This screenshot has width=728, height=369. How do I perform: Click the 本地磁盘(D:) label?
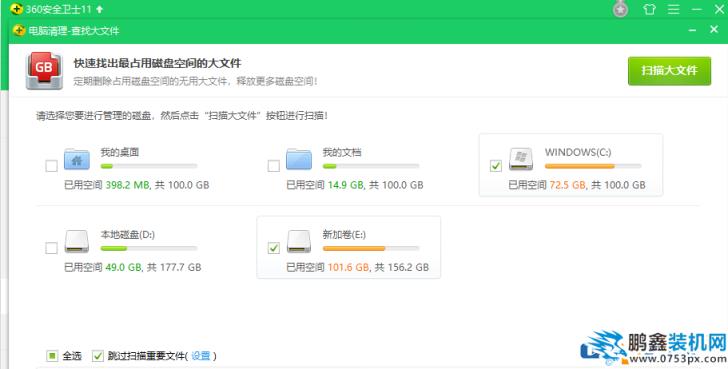point(128,234)
